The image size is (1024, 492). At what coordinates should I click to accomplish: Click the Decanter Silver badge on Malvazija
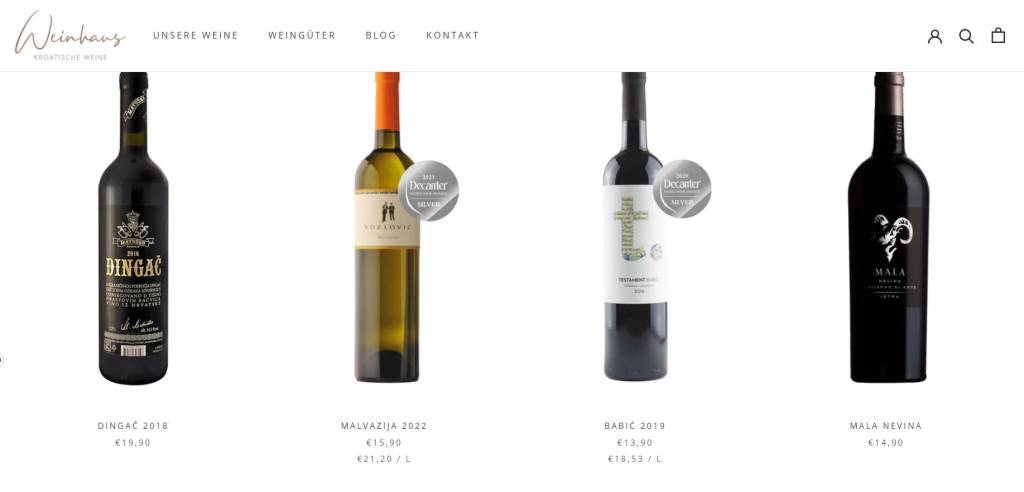point(428,191)
